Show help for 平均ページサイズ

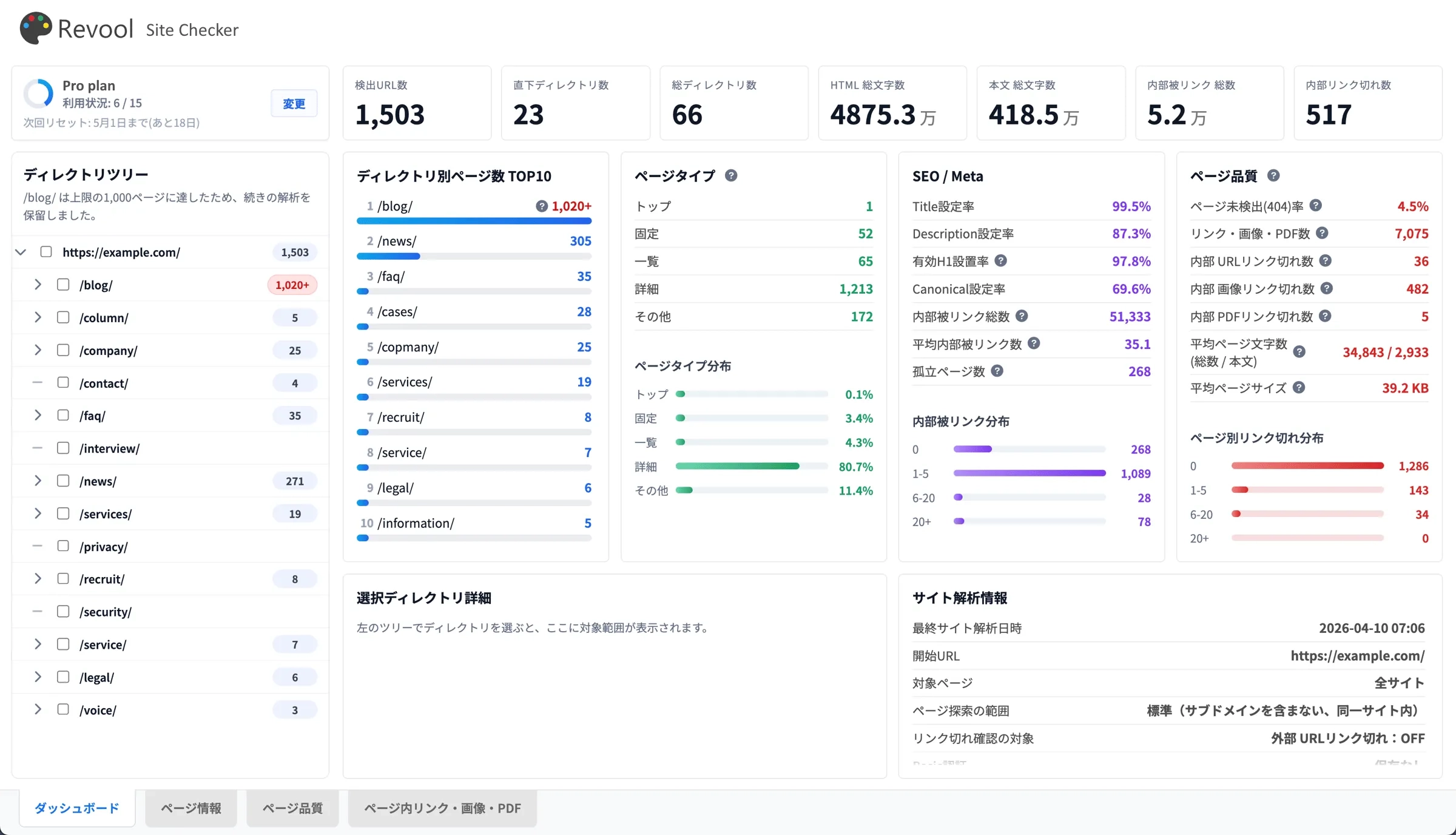click(1299, 388)
